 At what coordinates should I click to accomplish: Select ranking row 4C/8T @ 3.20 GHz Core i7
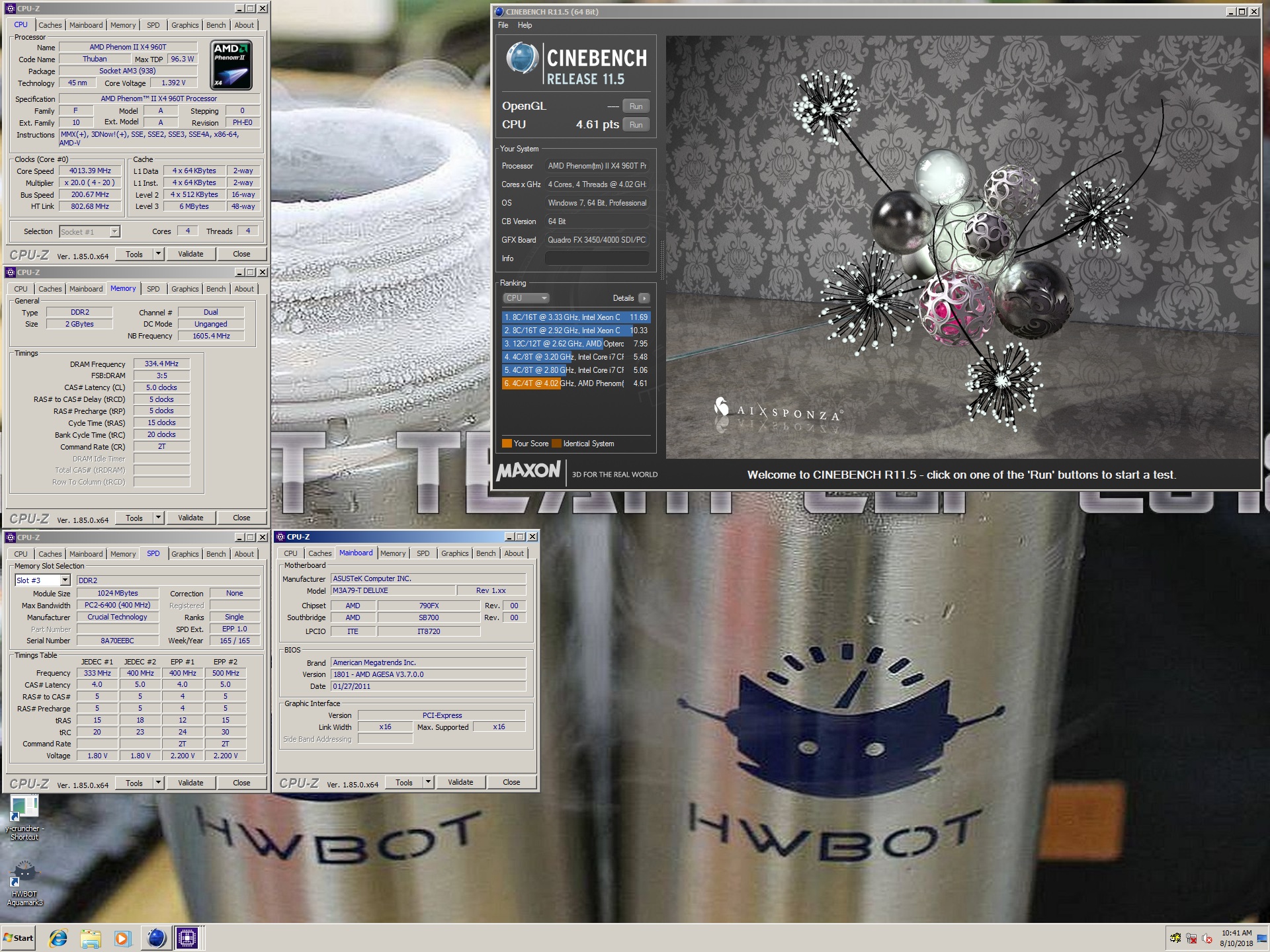(x=576, y=357)
